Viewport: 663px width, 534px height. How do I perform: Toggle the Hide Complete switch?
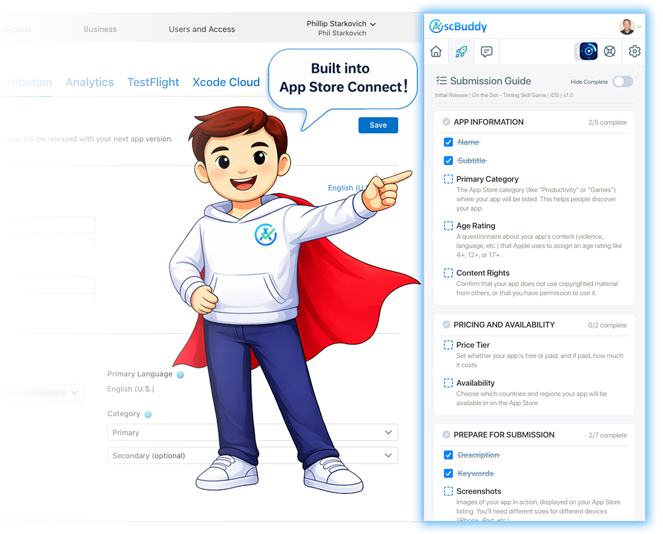623,82
